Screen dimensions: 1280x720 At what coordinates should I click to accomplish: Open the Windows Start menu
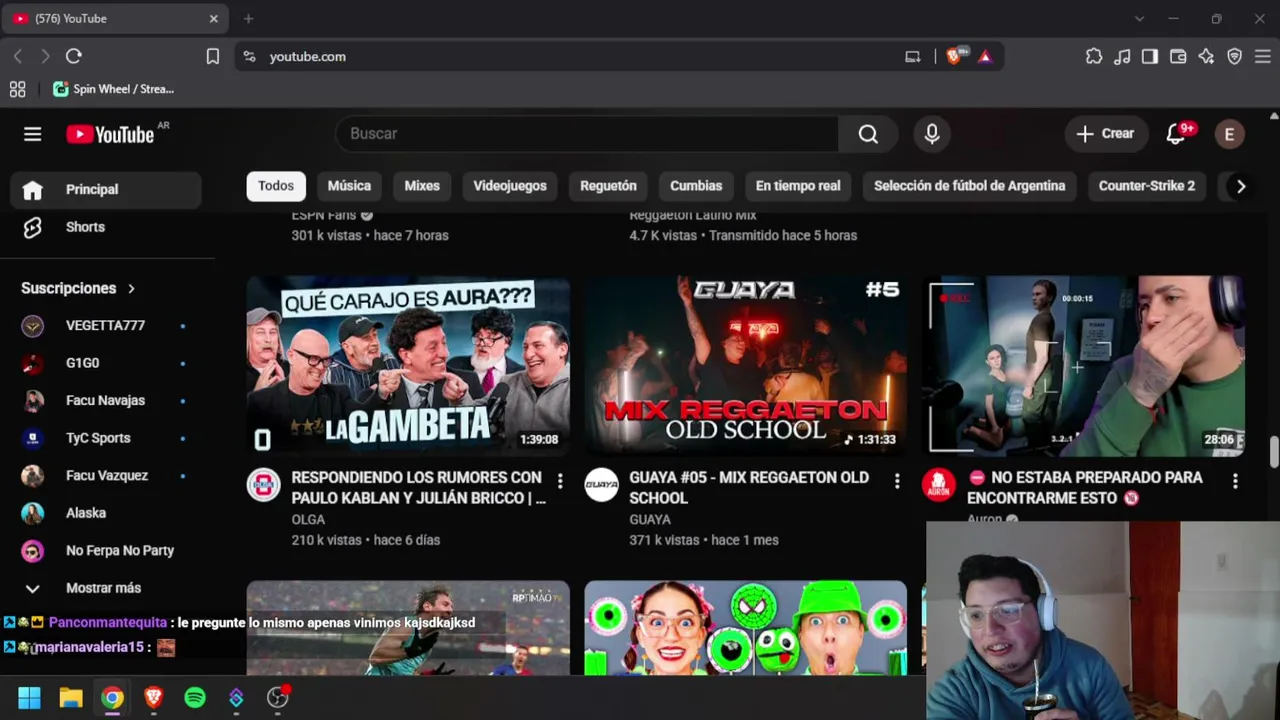coord(29,698)
